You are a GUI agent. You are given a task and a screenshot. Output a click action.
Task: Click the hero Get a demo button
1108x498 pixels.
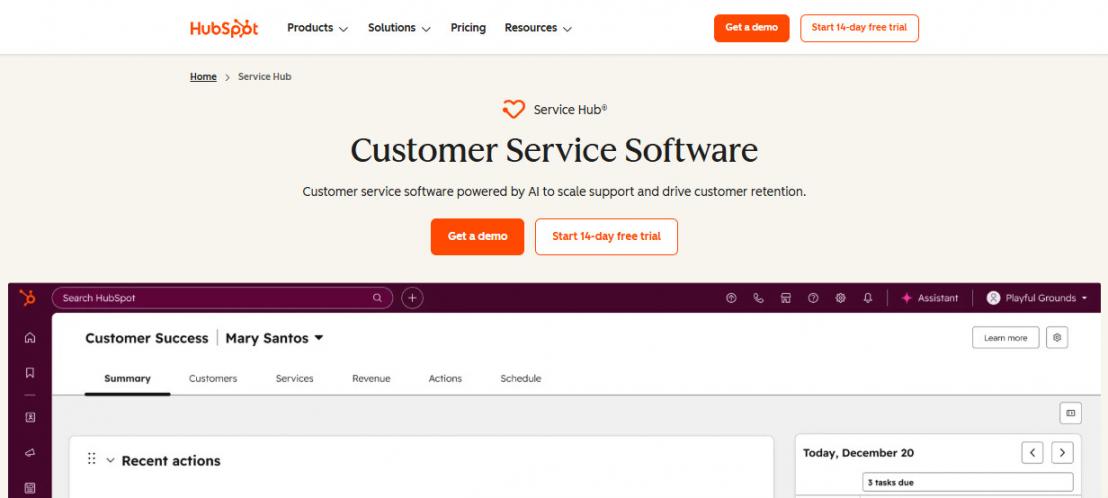pyautogui.click(x=478, y=237)
